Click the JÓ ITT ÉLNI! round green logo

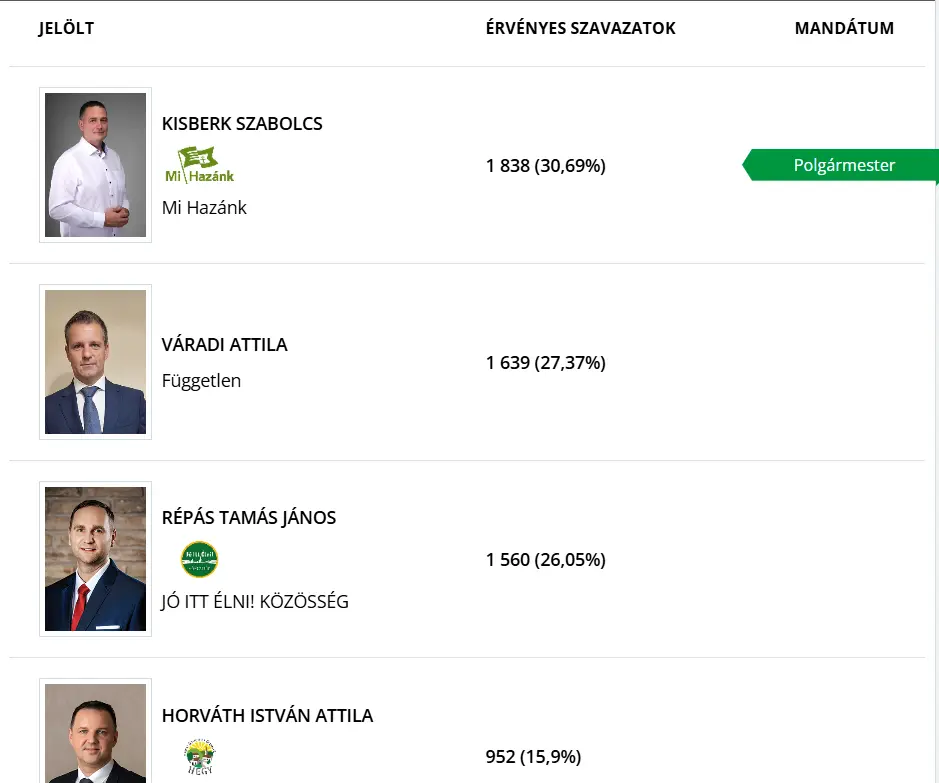199,559
